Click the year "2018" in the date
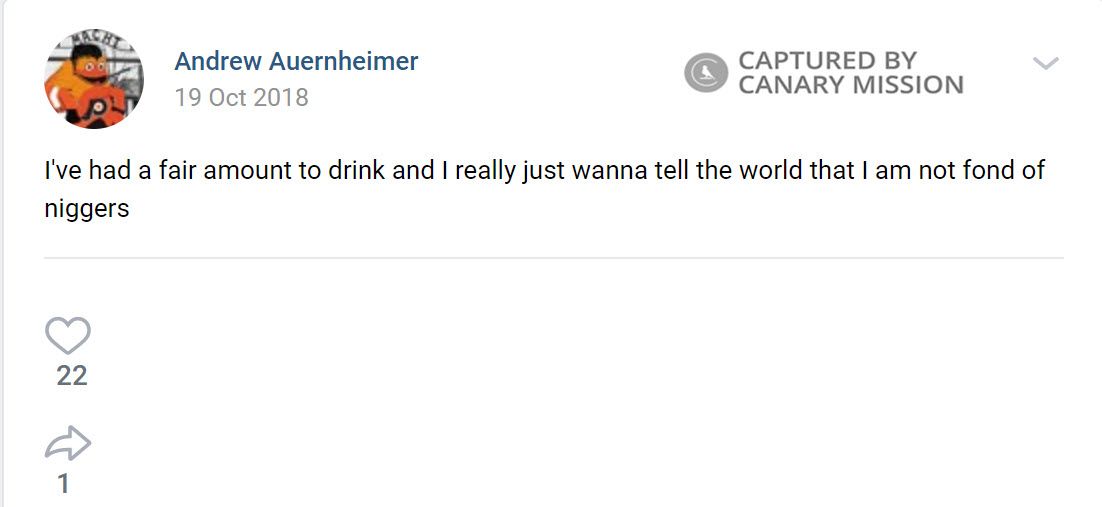 (x=280, y=98)
